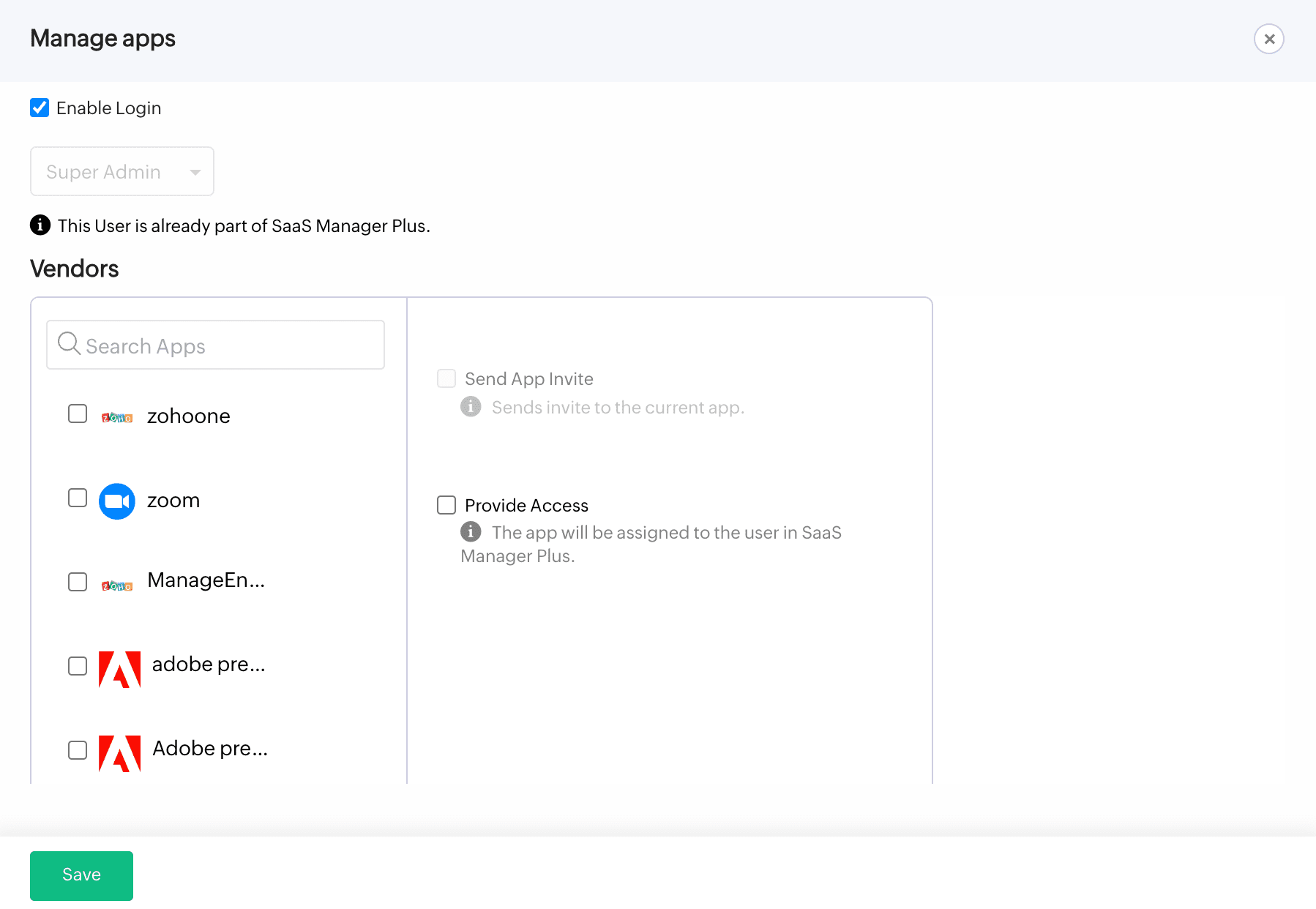
Task: Click the second Adobe logo in vendors list
Action: point(119,751)
